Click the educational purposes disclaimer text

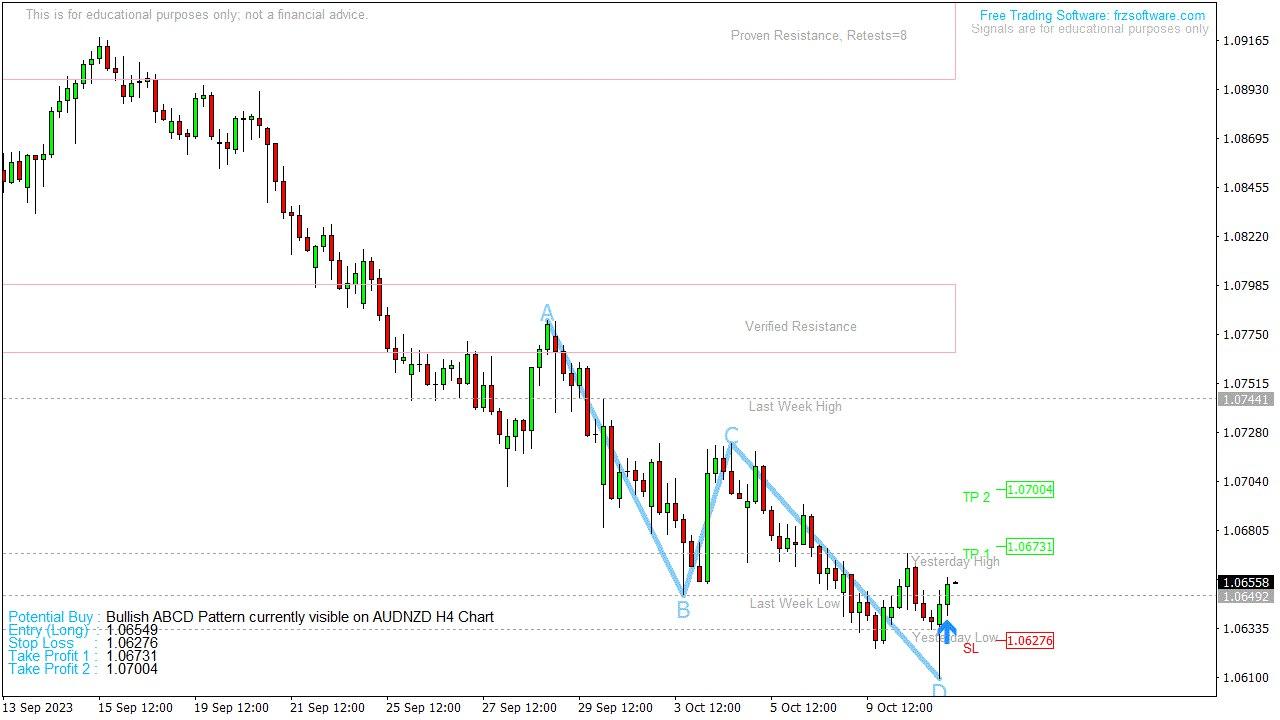pos(196,15)
